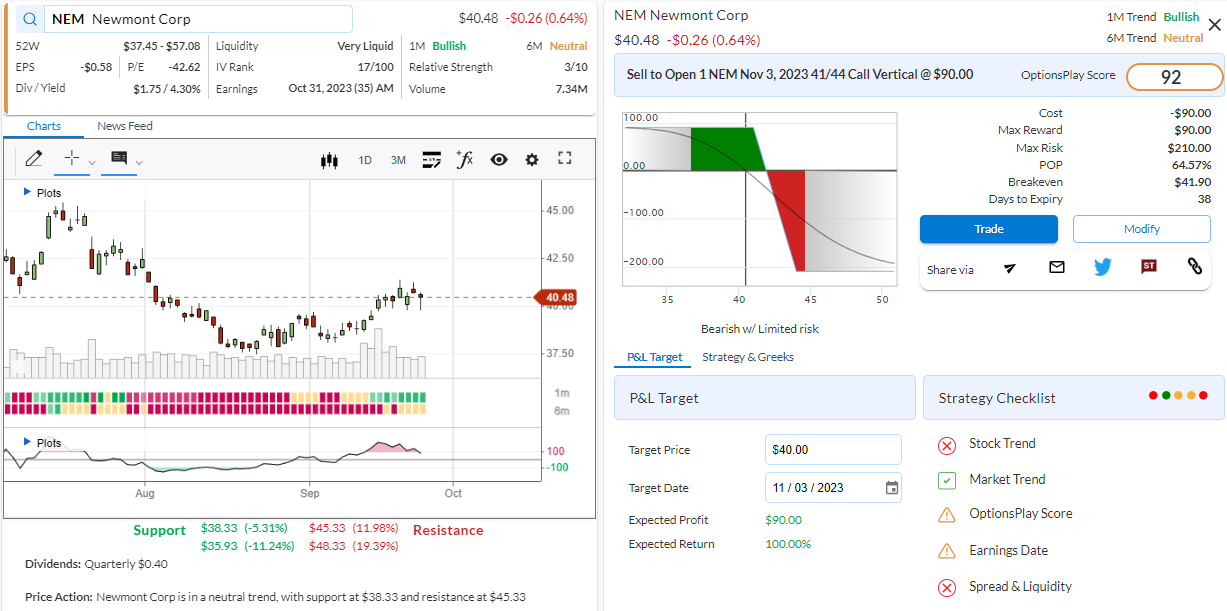
Task: Click the red X icon beside Stock Trend
Action: click(x=946, y=445)
